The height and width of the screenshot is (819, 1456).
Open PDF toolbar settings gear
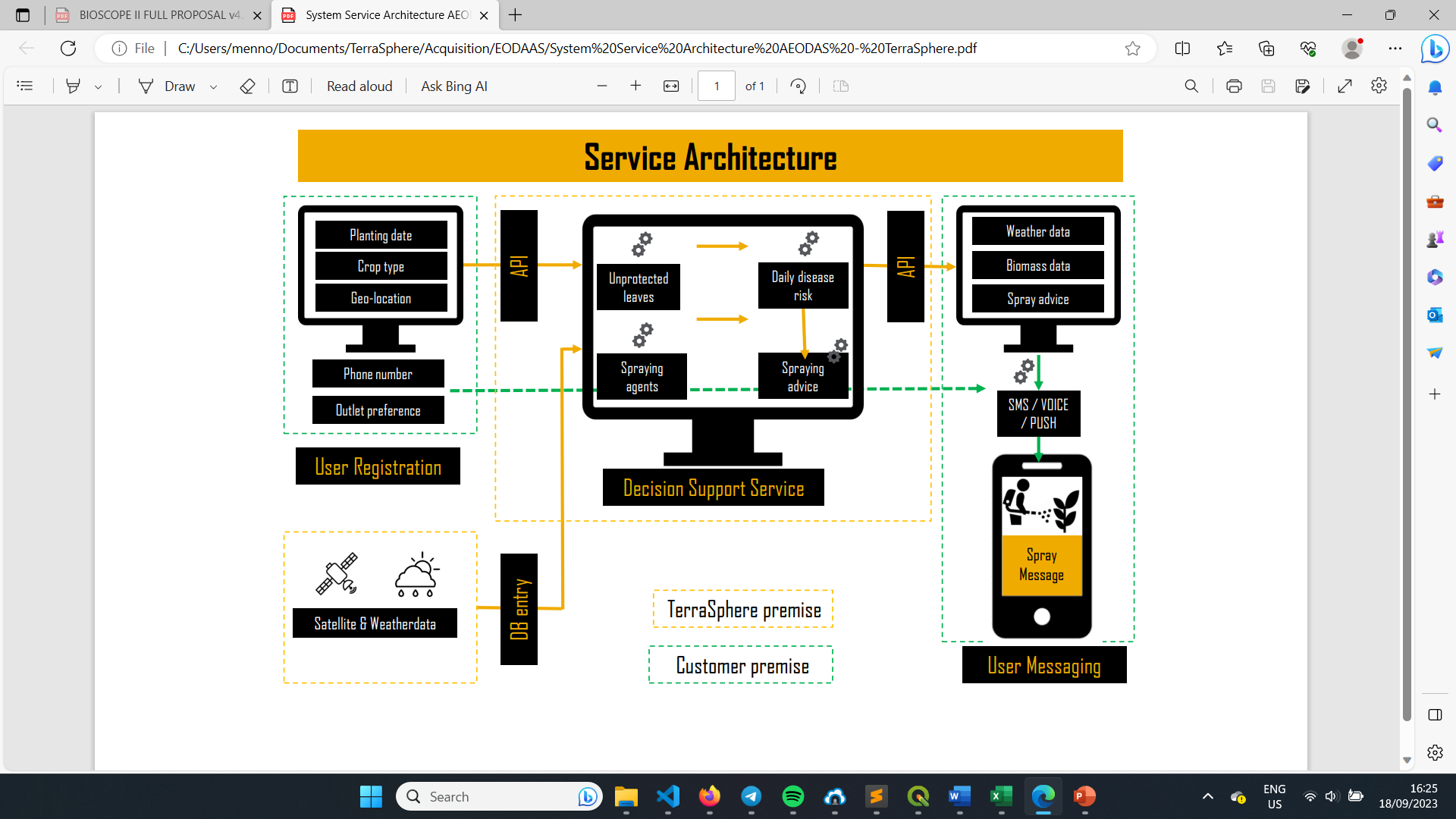pyautogui.click(x=1379, y=86)
